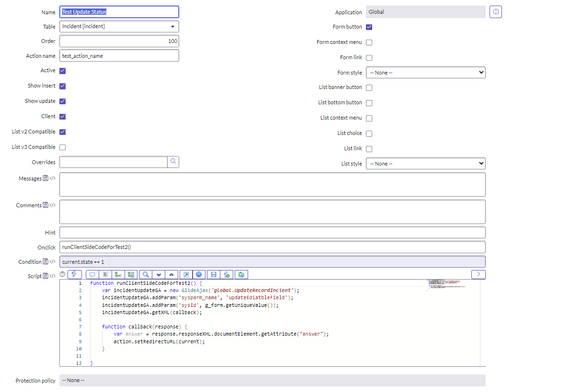Uncheck the Form button checkbox
Screen dimensions: 570x392
tap(369, 27)
